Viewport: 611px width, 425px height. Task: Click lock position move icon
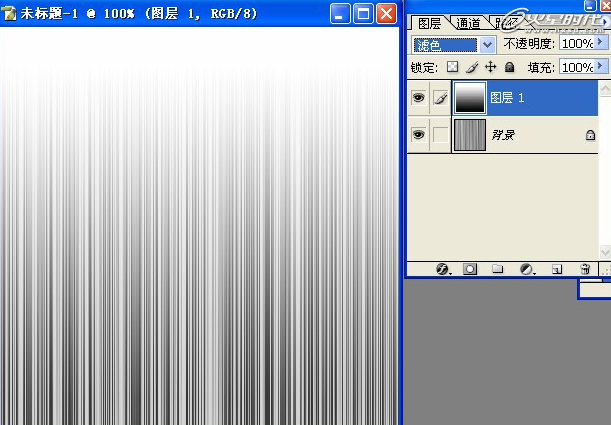click(490, 67)
